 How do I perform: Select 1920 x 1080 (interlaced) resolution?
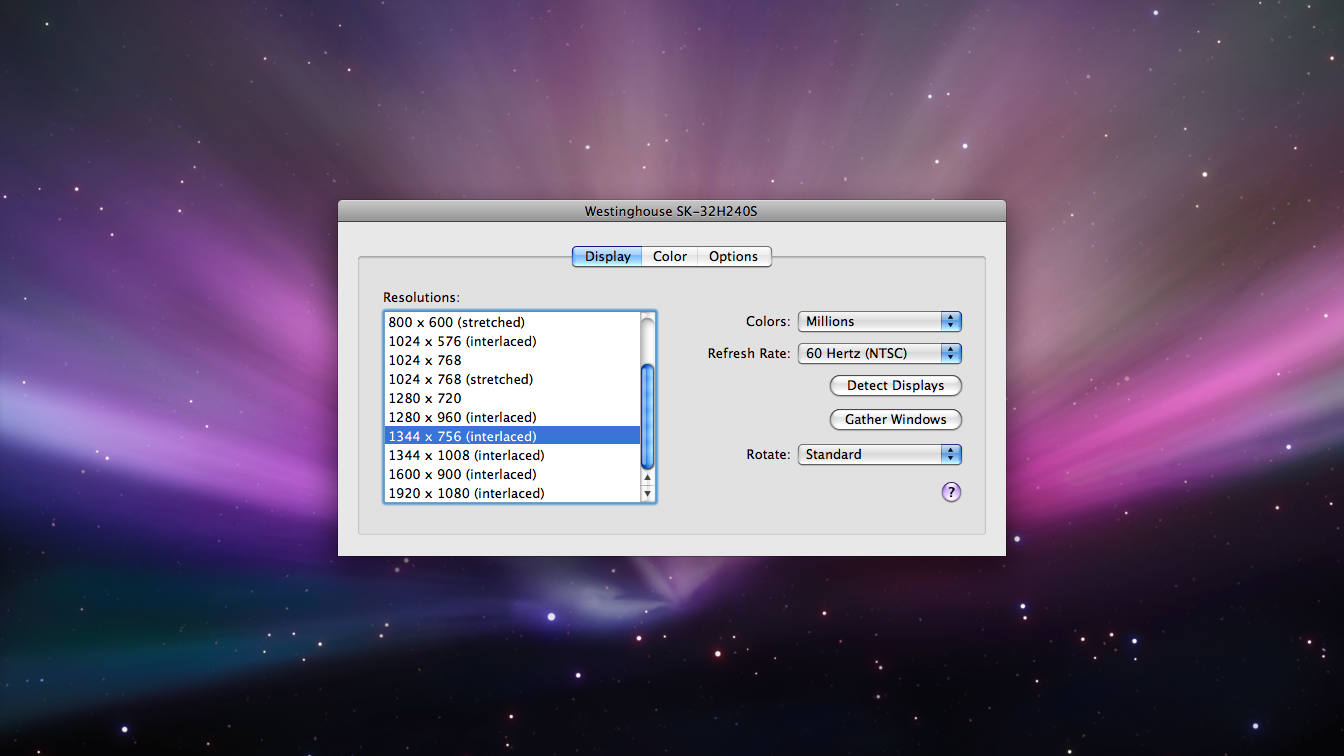click(x=512, y=494)
